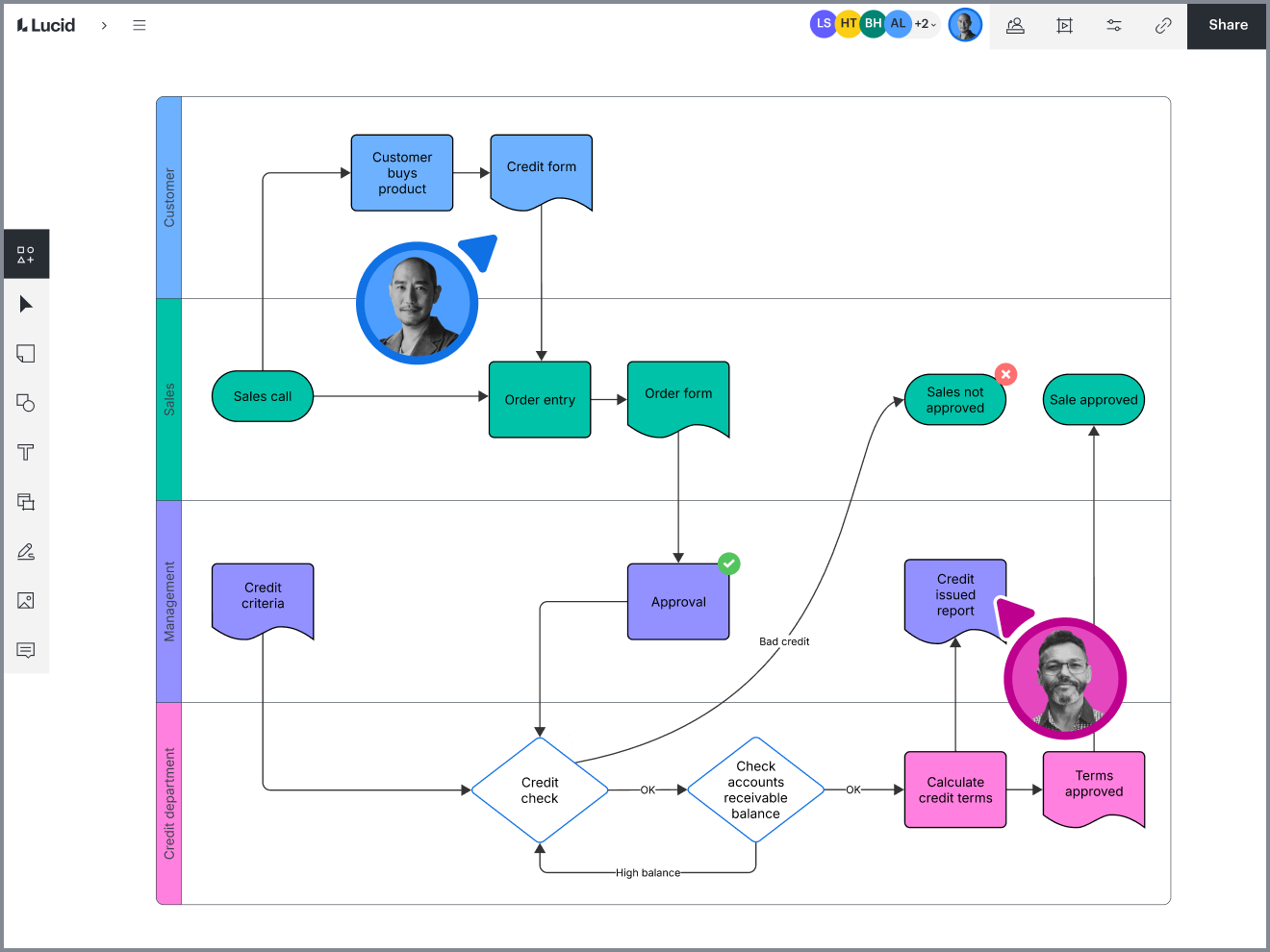Select the insert image tool

point(26,601)
